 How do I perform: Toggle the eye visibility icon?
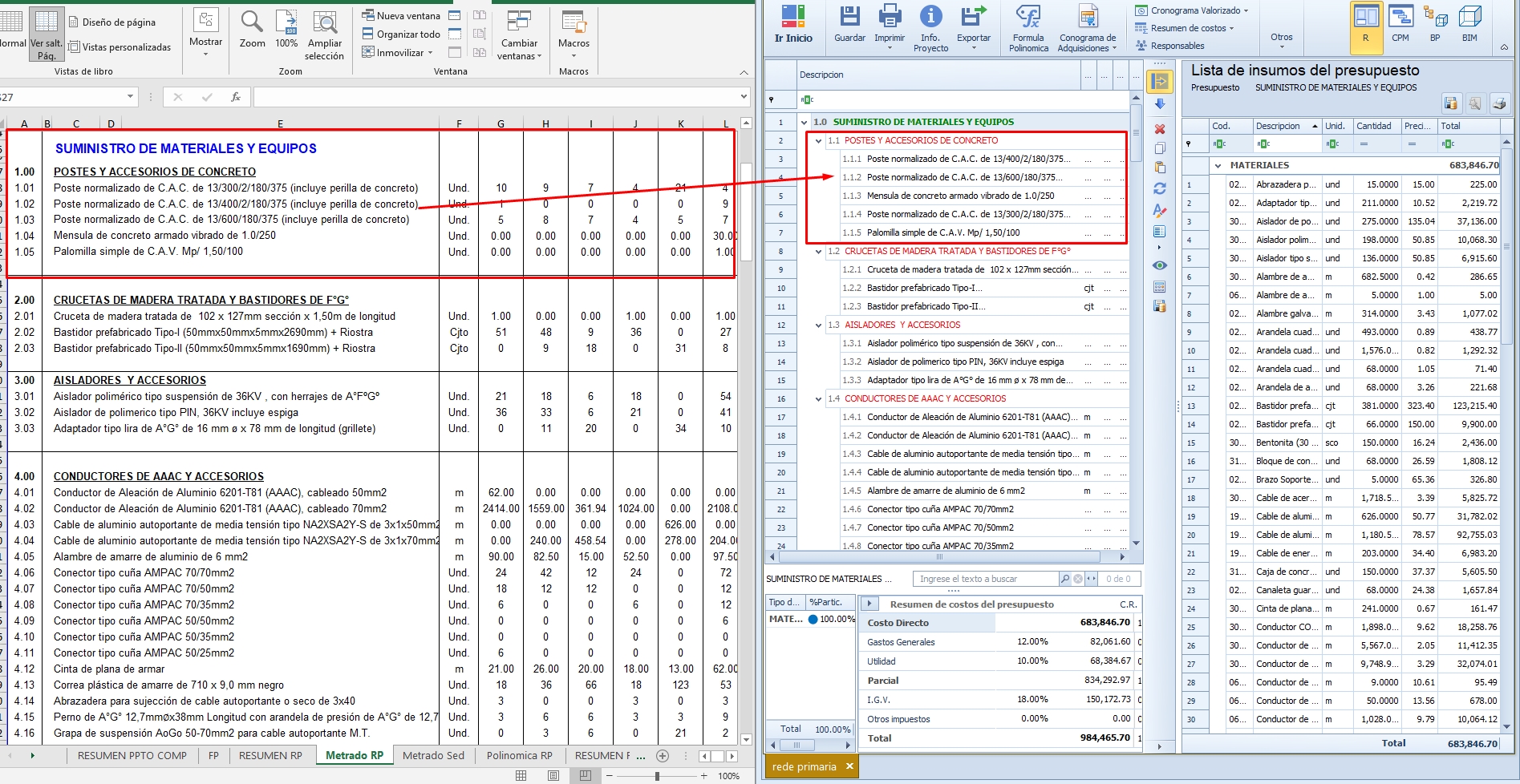[1160, 265]
